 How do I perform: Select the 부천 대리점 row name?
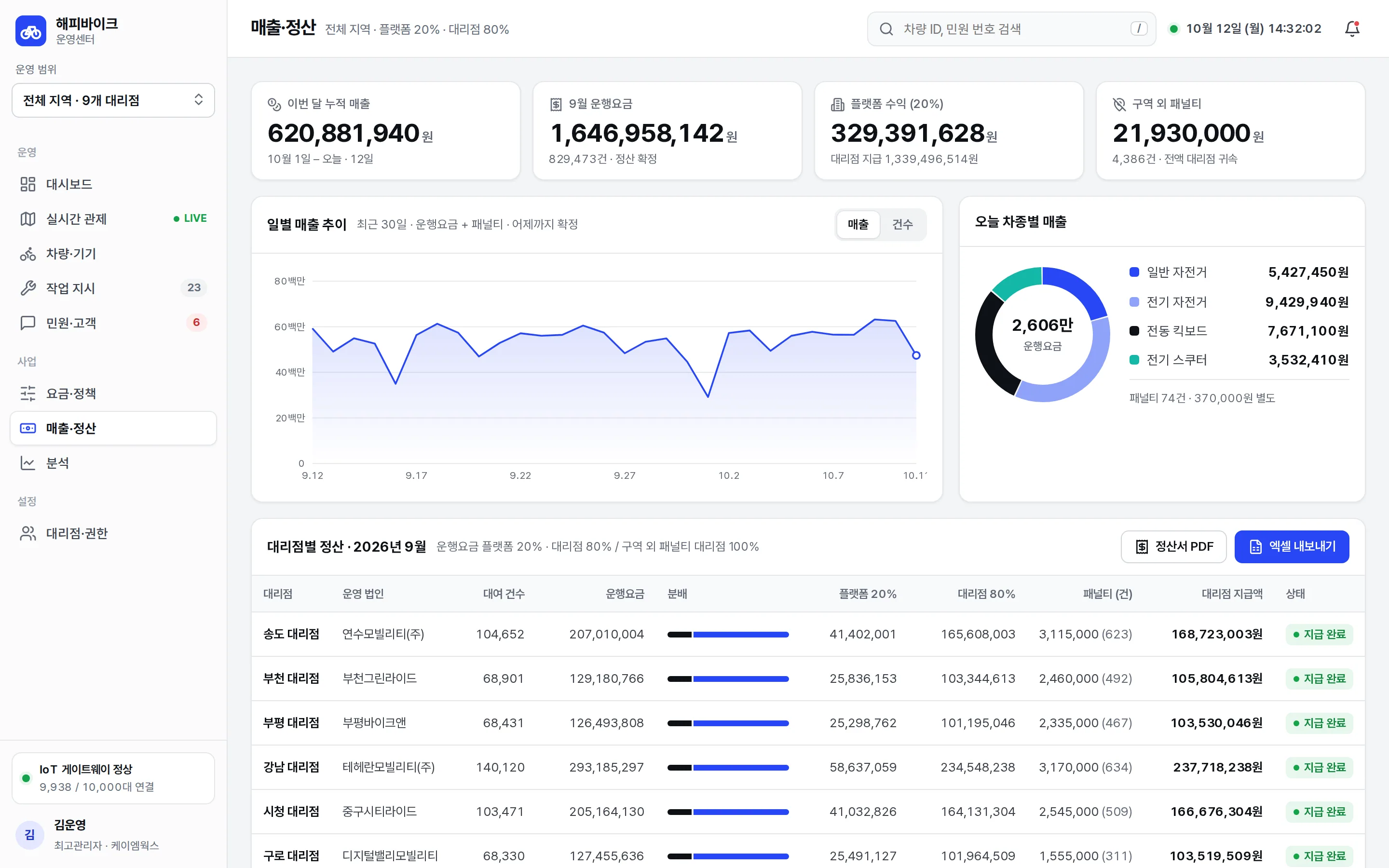pos(291,678)
